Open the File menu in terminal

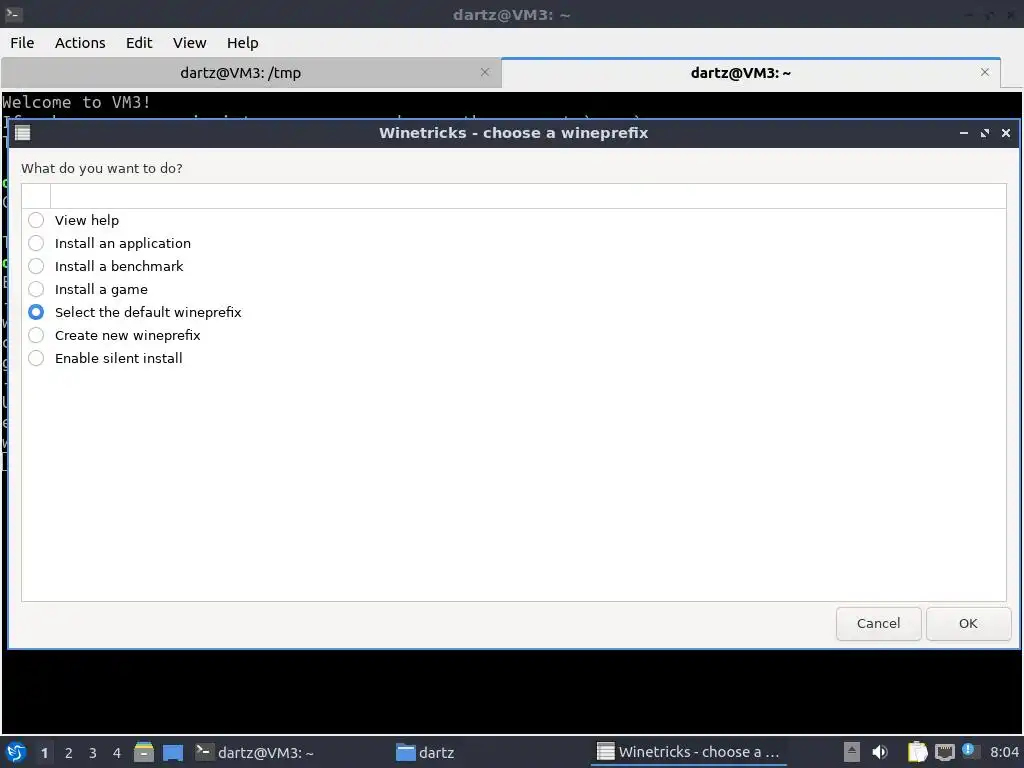(x=22, y=42)
